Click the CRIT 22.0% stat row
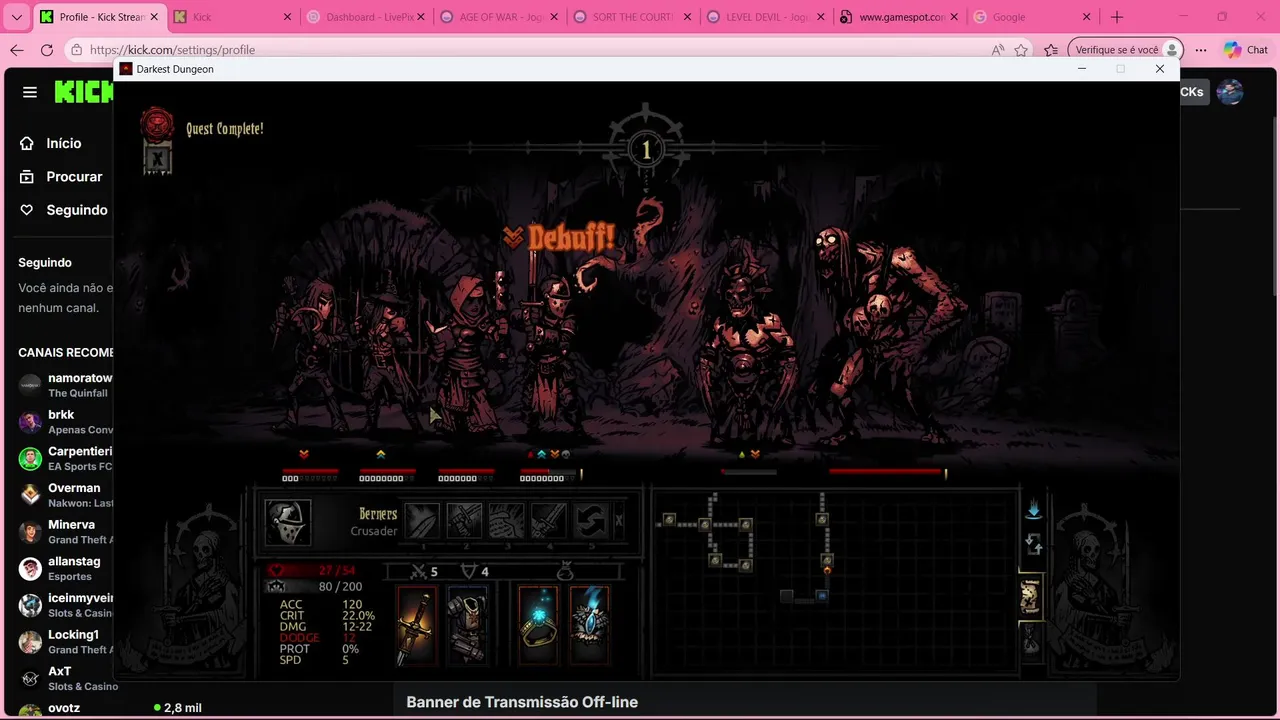 point(327,616)
